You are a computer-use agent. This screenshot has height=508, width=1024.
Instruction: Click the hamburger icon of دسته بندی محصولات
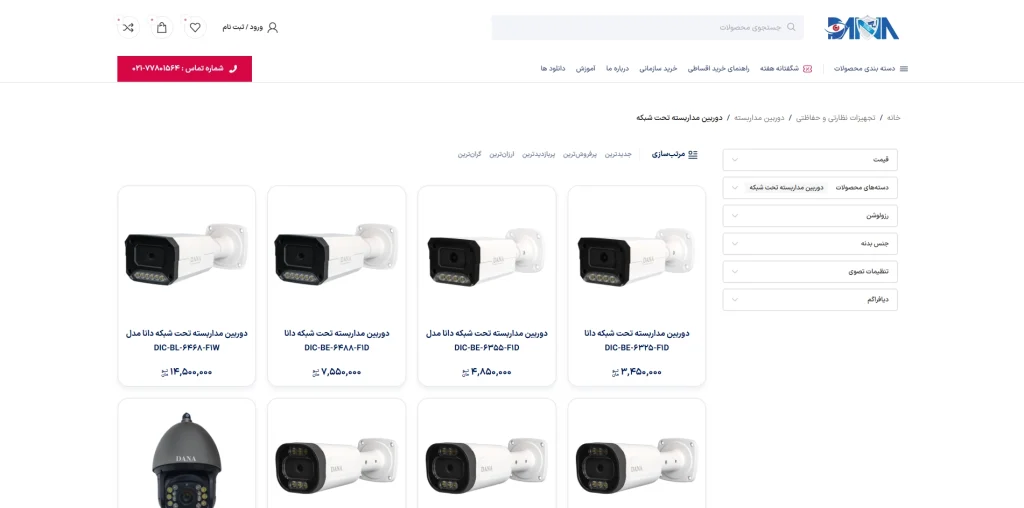904,69
